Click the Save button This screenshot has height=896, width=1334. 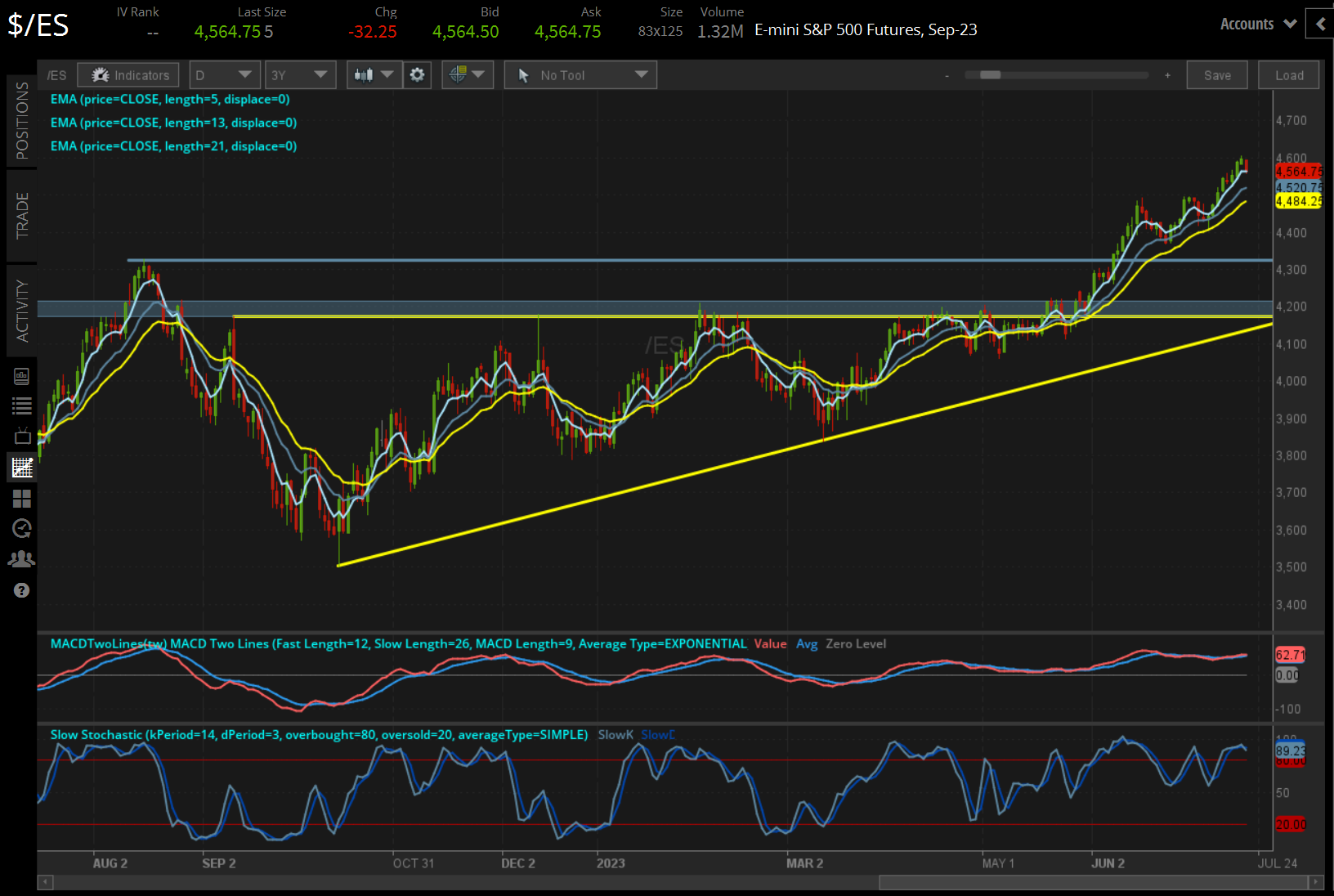pos(1217,74)
